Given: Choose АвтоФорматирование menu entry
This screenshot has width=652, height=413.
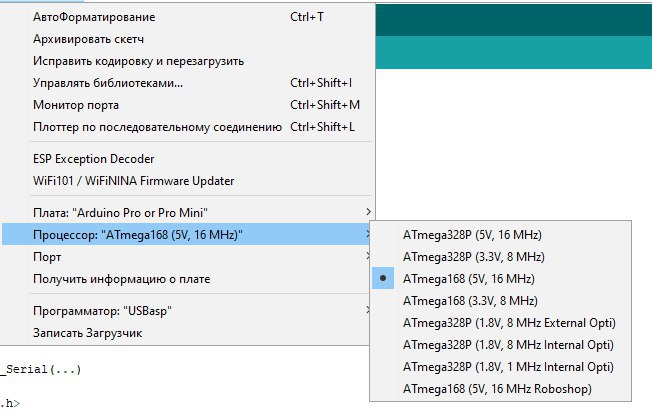Looking at the screenshot, I should pyautogui.click(x=186, y=17).
